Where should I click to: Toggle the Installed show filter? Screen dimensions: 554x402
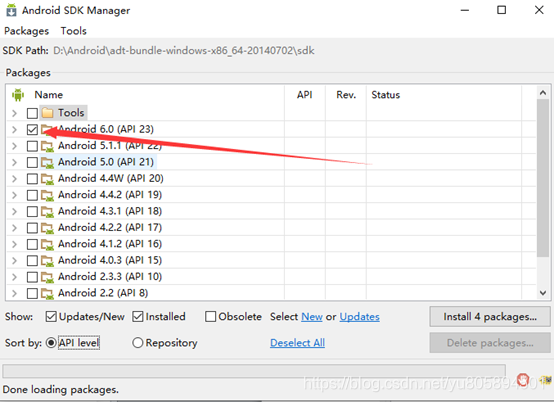138,317
